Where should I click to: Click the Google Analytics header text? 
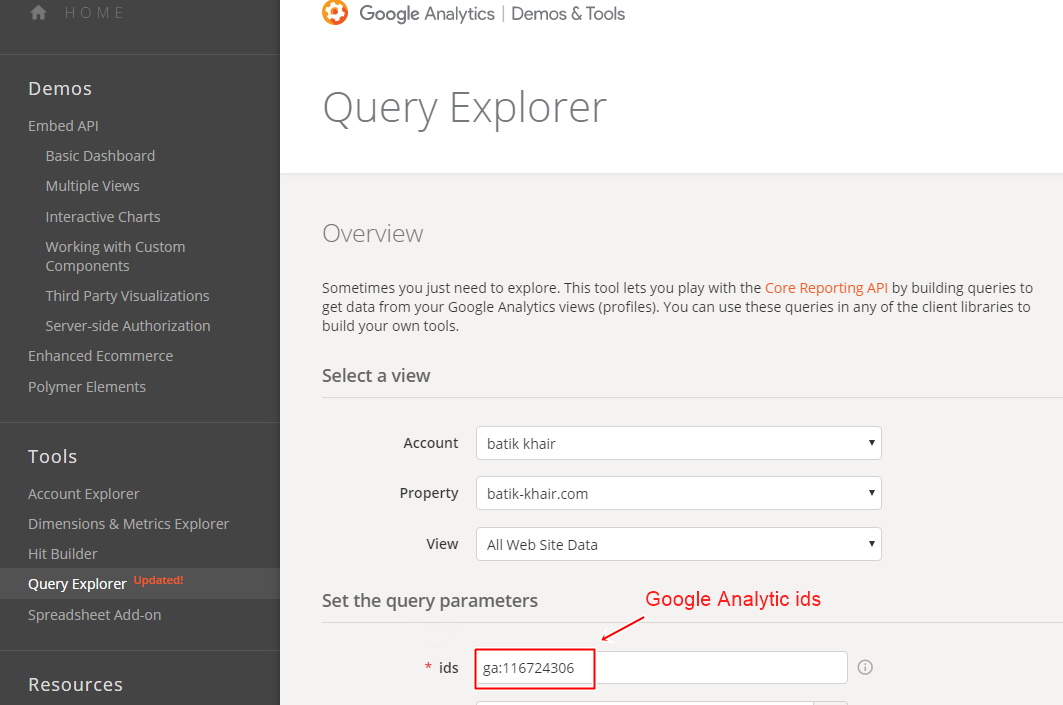pyautogui.click(x=427, y=14)
